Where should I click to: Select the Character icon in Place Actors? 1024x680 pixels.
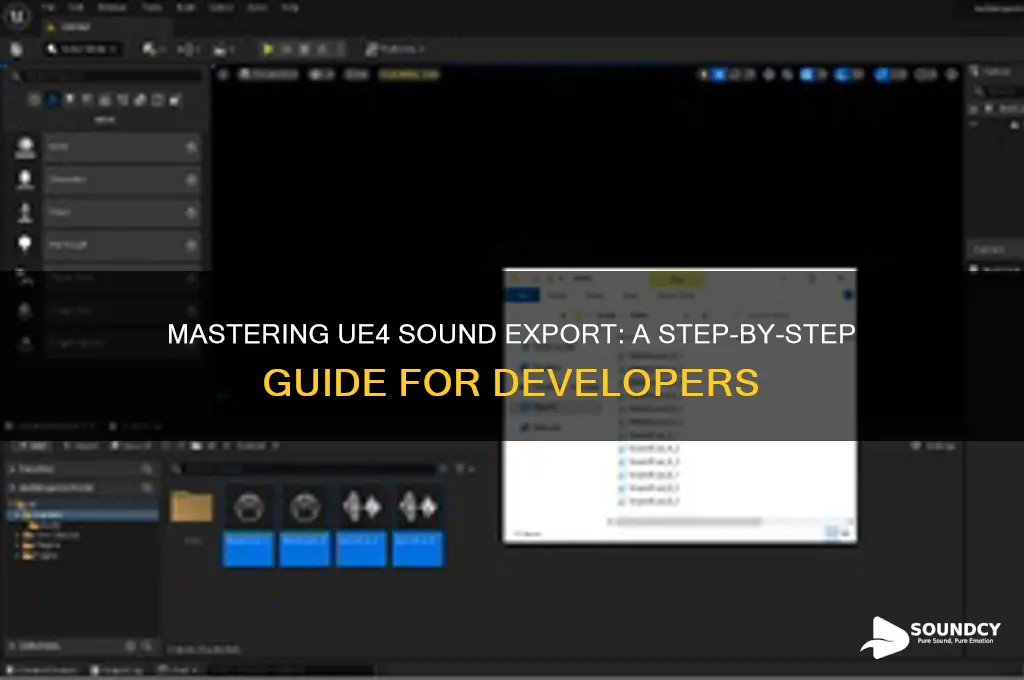(25, 180)
